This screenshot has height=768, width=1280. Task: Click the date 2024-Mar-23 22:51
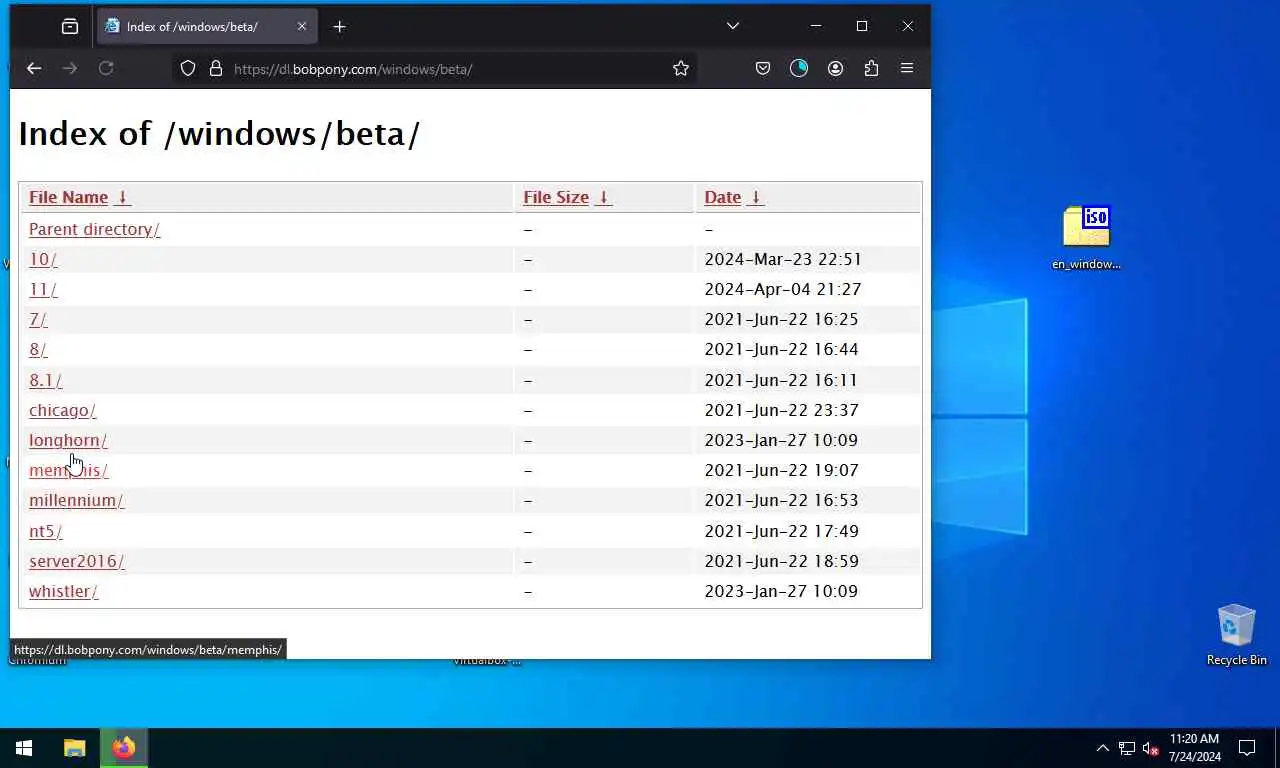pos(783,259)
